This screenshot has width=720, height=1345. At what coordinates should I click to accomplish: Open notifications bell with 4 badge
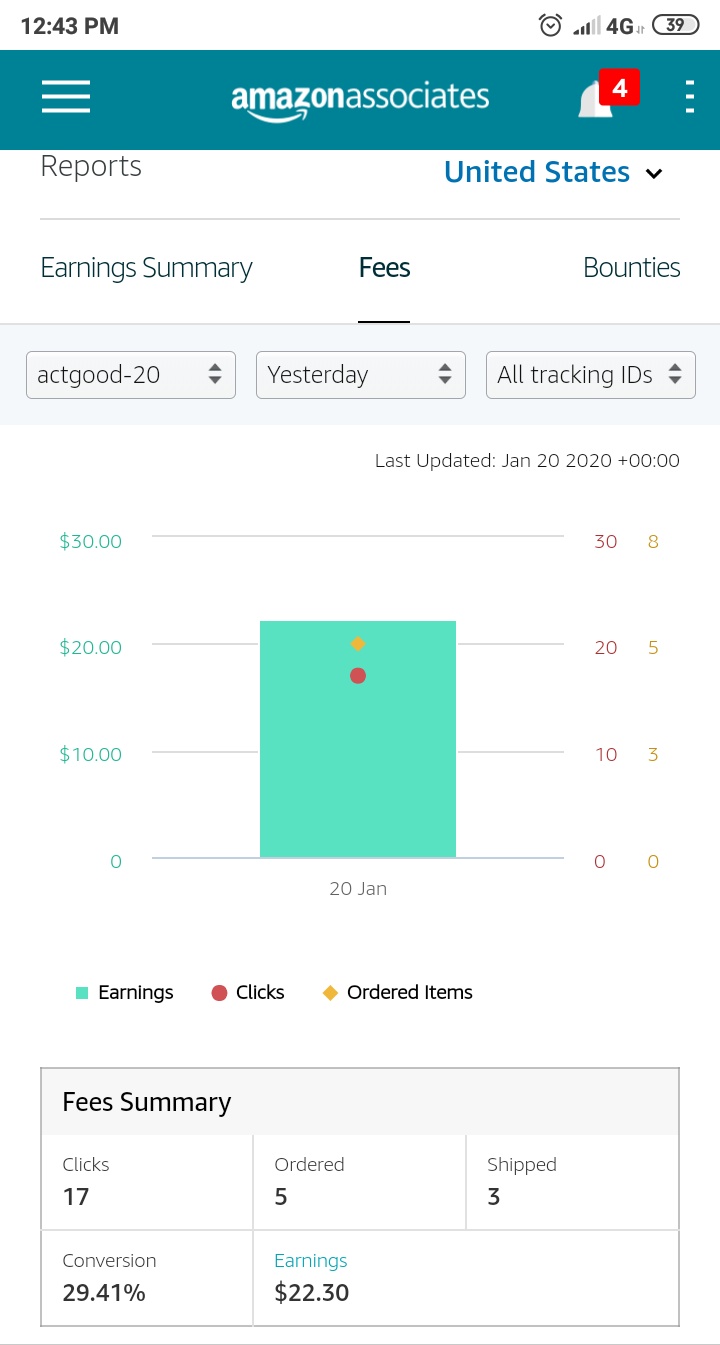pos(608,94)
